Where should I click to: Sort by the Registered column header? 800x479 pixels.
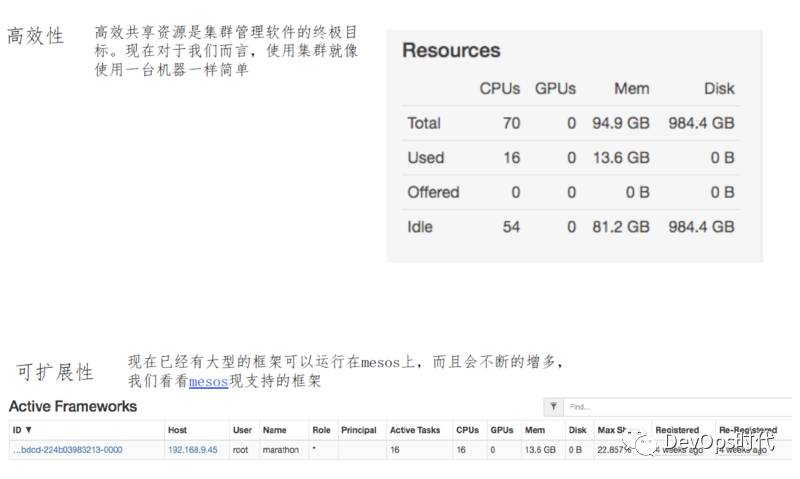pyautogui.click(x=677, y=430)
